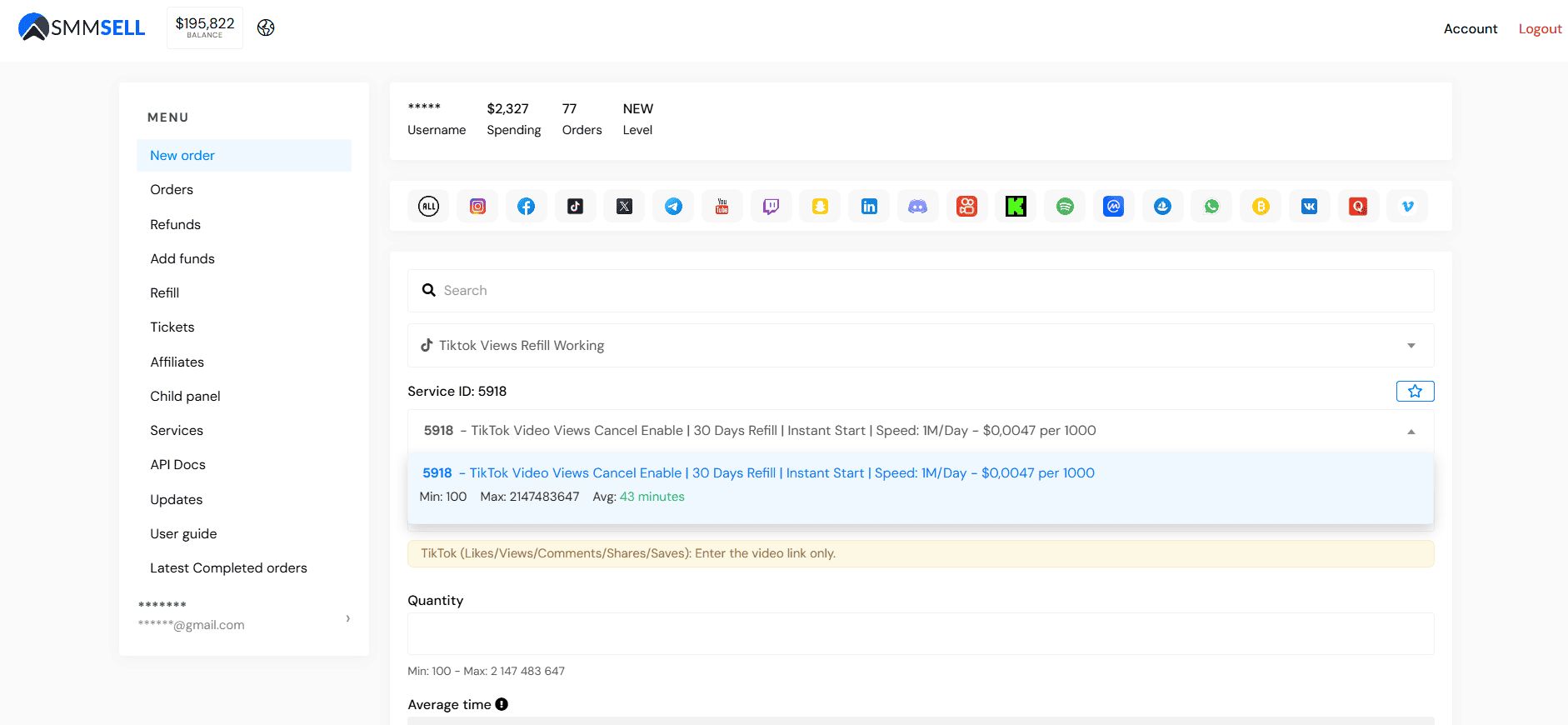The width and height of the screenshot is (1568, 725).
Task: Click the Average time info icon
Action: 502,704
